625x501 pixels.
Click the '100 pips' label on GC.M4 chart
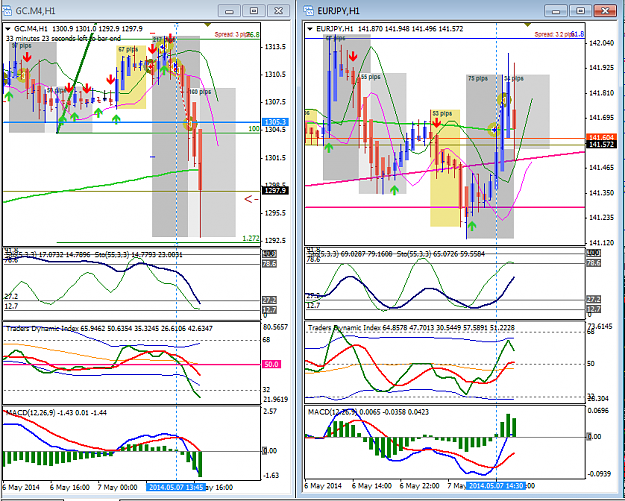(200, 92)
